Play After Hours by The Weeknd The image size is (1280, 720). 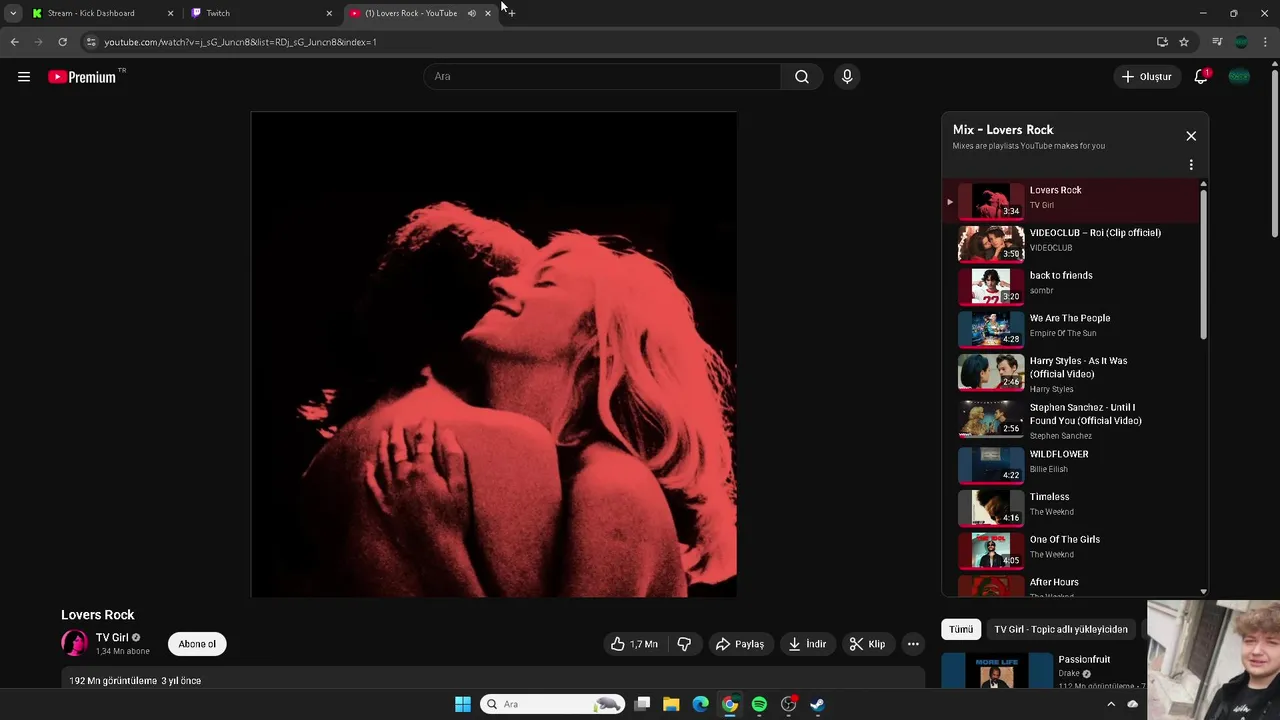(1071, 586)
